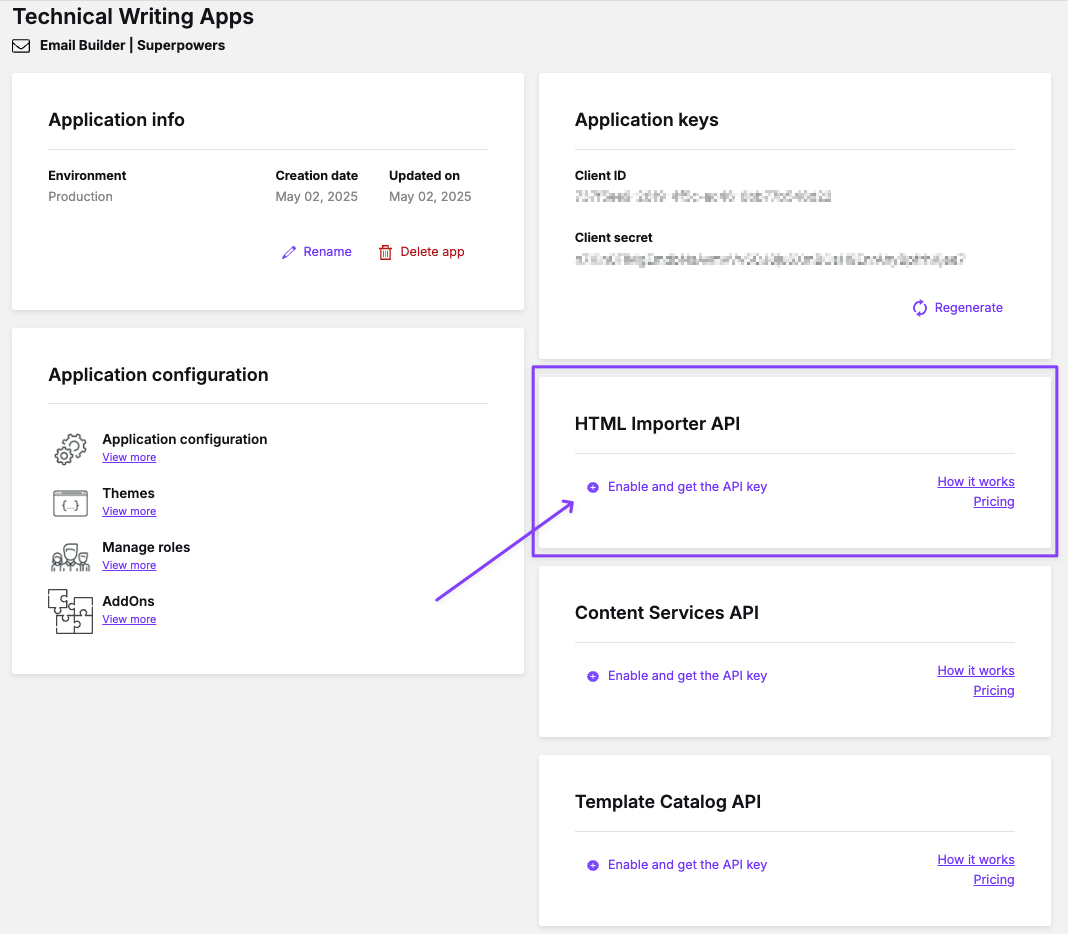Viewport: 1068px width, 934px height.
Task: Click the Themes code window icon
Action: tap(71, 502)
